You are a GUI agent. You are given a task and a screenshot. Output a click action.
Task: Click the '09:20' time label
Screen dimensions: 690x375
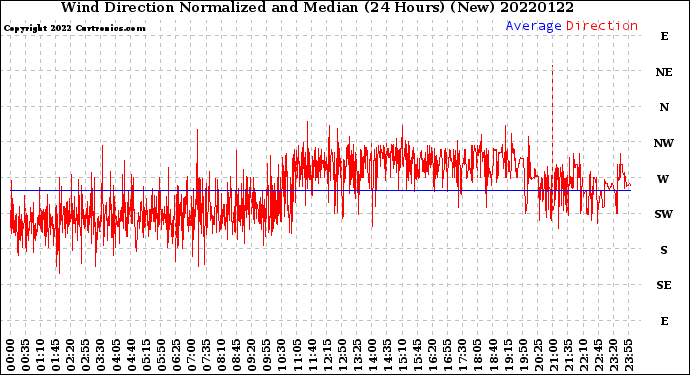coord(252,356)
